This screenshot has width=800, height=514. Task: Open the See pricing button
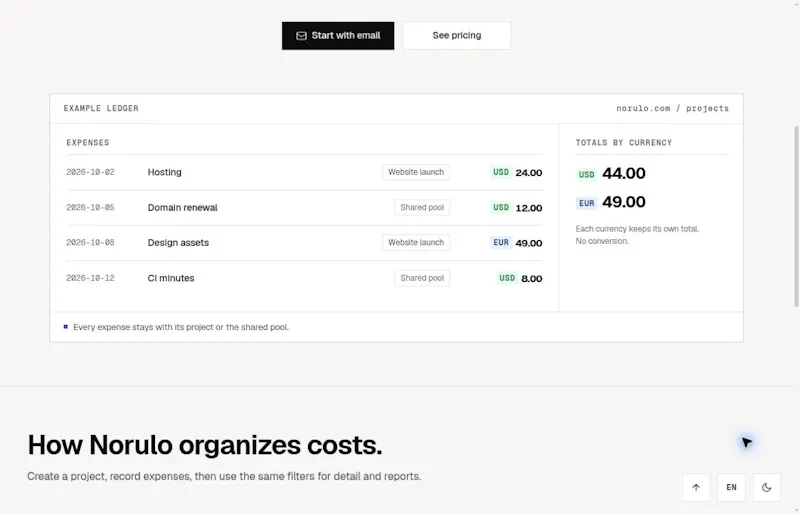point(457,36)
